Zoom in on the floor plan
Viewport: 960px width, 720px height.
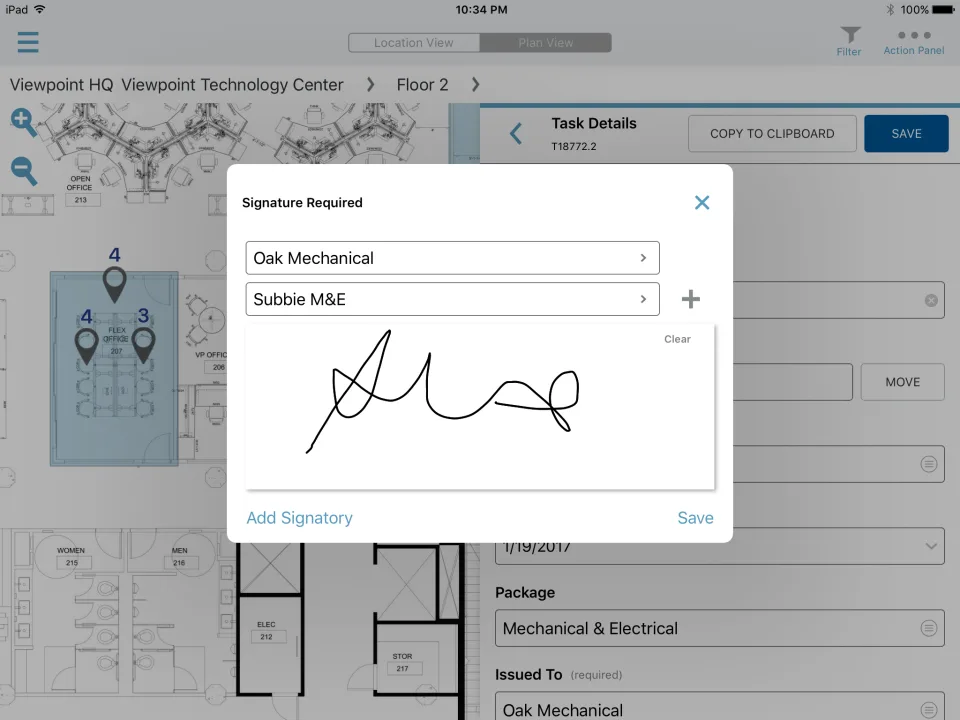[x=23, y=122]
